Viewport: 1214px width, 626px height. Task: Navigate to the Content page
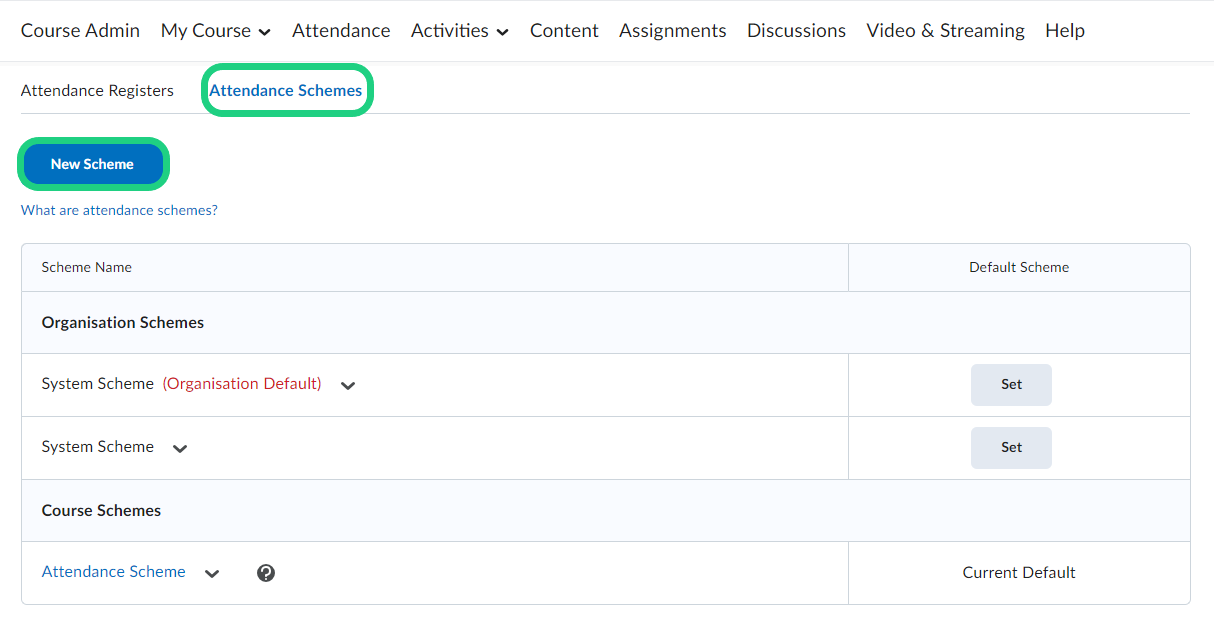tap(564, 31)
